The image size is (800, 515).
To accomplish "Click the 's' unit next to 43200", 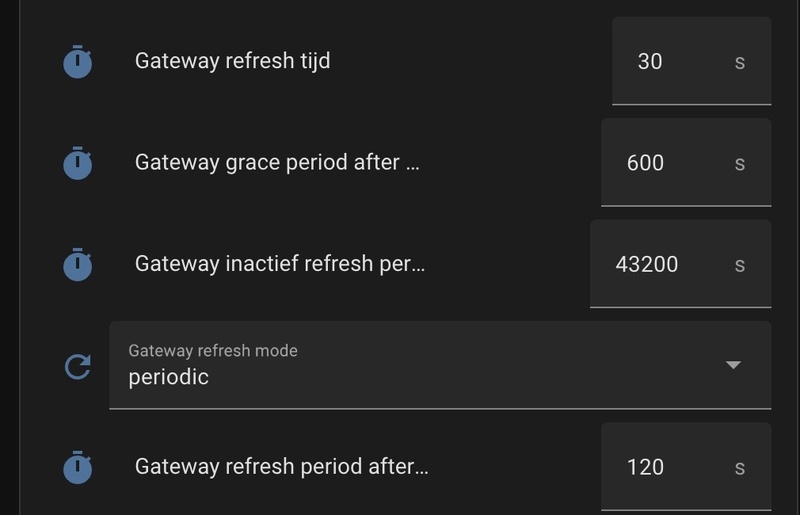I will tap(740, 266).
